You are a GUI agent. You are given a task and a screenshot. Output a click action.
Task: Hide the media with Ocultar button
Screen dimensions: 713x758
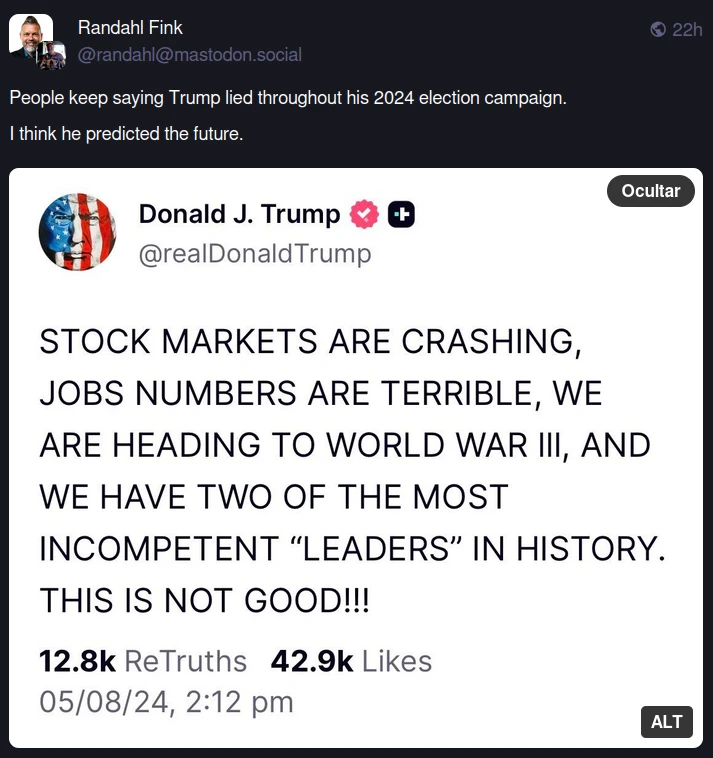651,191
